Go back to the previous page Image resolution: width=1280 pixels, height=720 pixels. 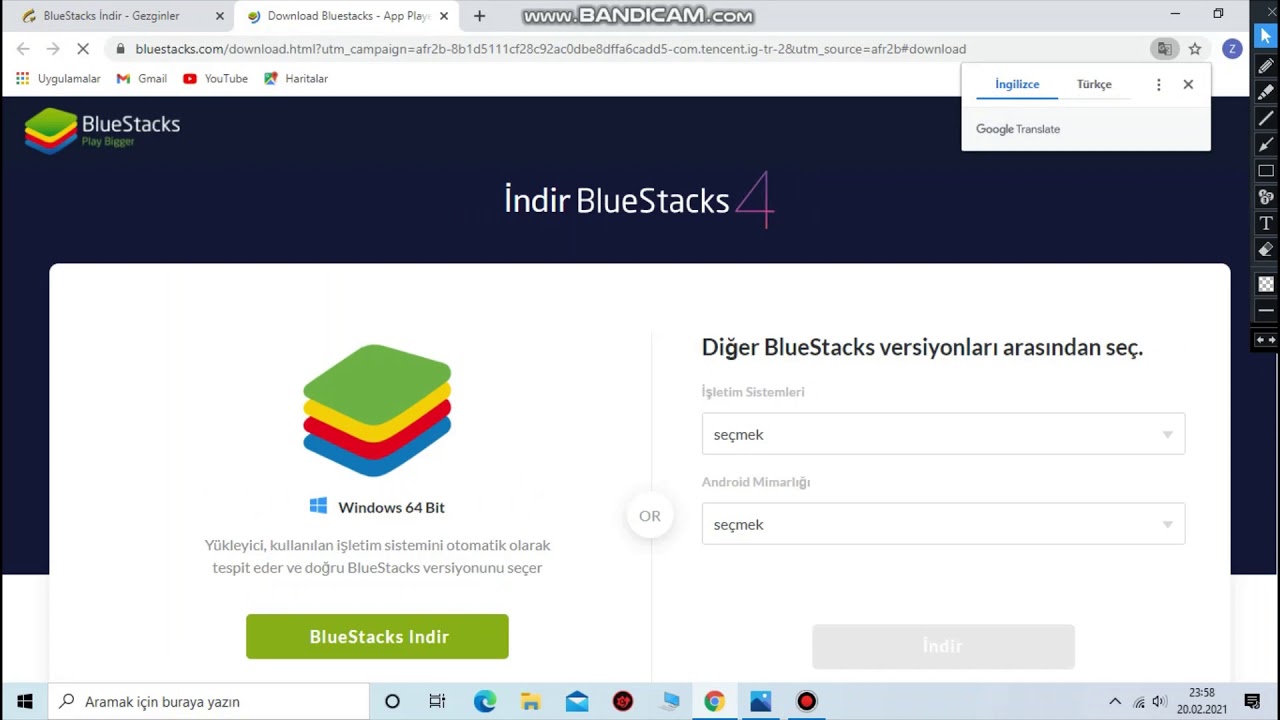coord(23,49)
